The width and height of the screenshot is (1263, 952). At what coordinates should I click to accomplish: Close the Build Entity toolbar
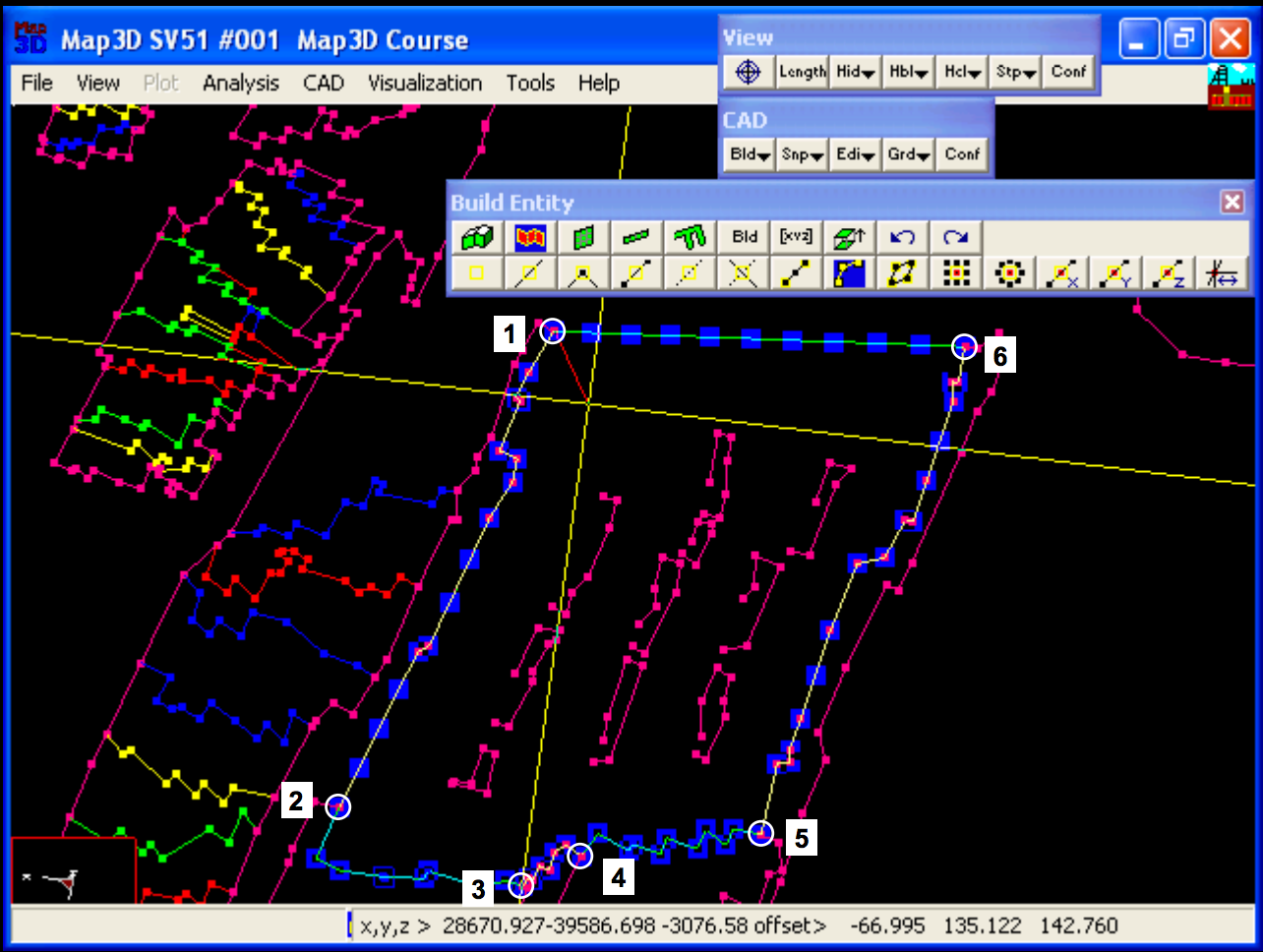tap(1232, 202)
